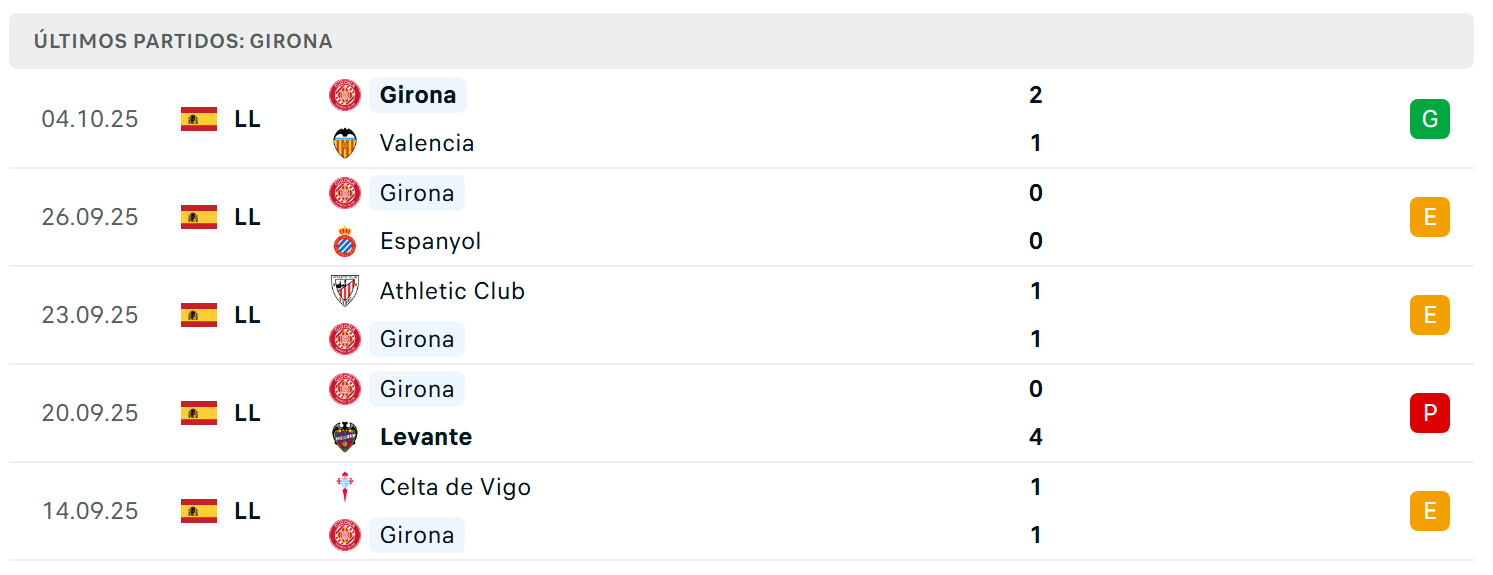Open the Athletic Club team link
1493x575 pixels.
(x=452, y=291)
